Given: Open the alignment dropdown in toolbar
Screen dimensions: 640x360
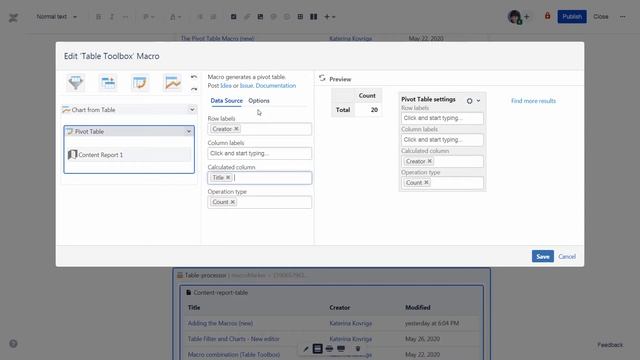Looking at the screenshot, I should click(x=149, y=17).
